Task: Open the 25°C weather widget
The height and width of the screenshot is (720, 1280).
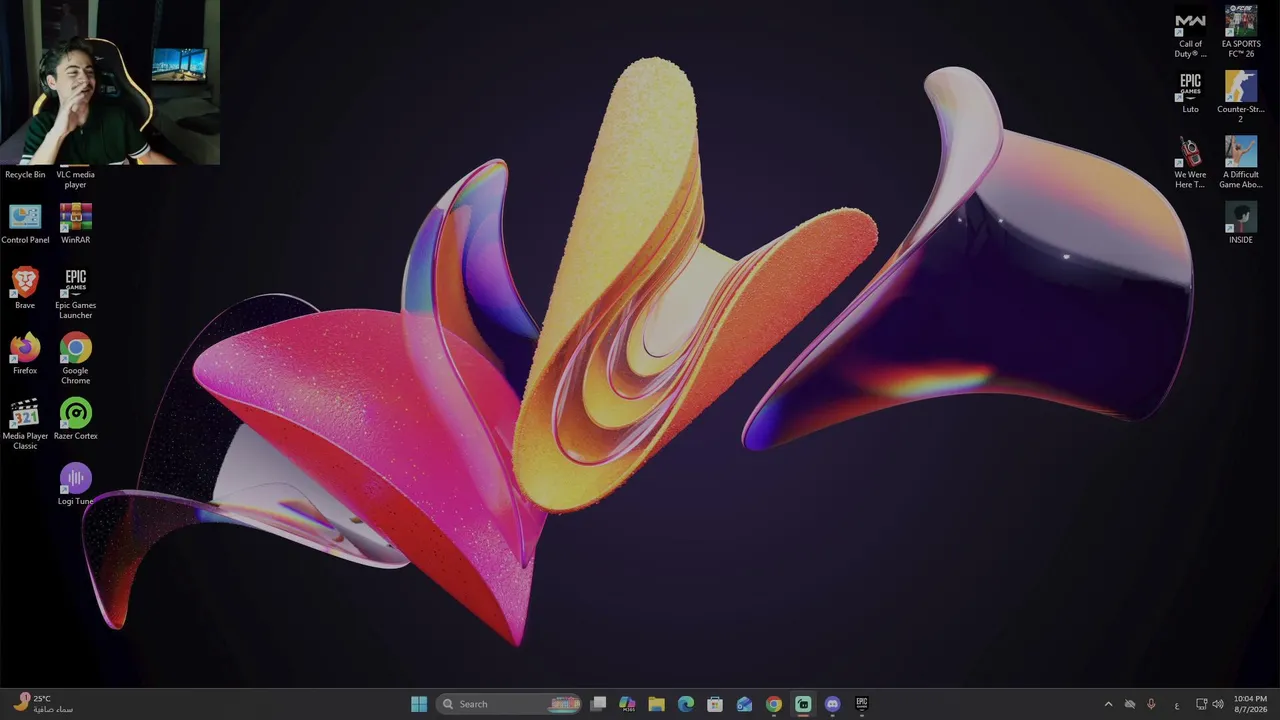Action: [x=45, y=704]
